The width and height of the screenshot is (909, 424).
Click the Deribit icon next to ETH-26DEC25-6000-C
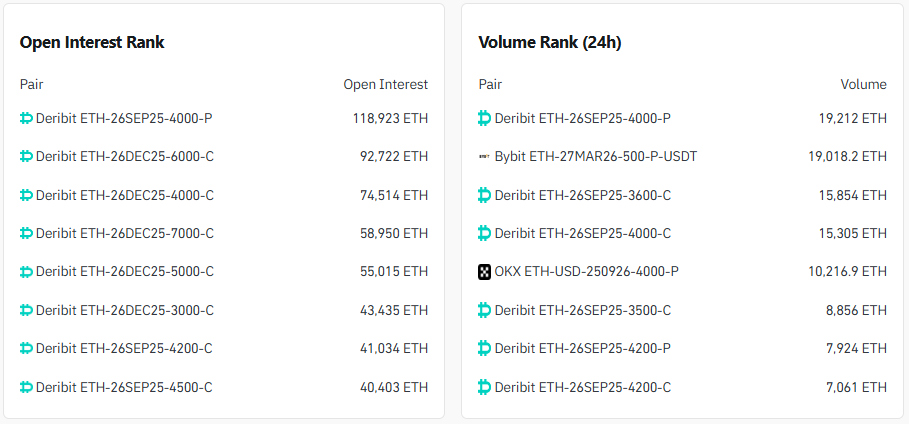pyautogui.click(x=26, y=157)
